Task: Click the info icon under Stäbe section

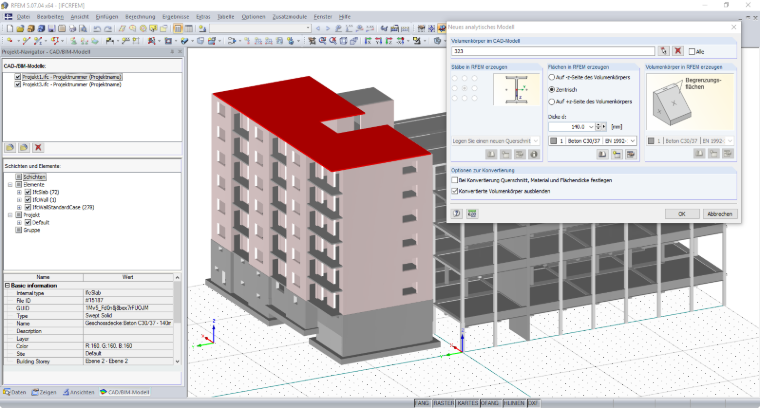Action: (534, 154)
